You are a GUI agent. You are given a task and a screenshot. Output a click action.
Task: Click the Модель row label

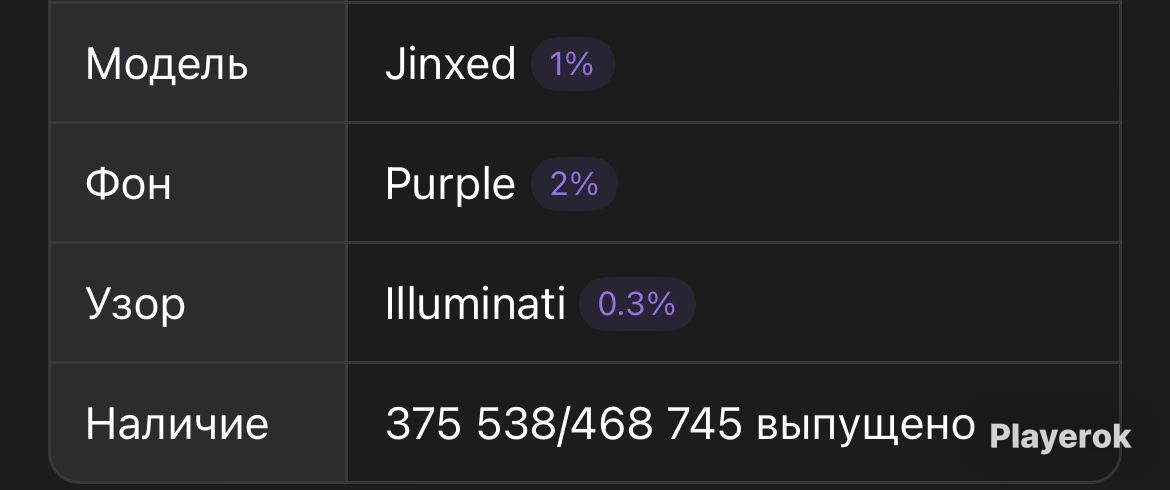tap(166, 65)
